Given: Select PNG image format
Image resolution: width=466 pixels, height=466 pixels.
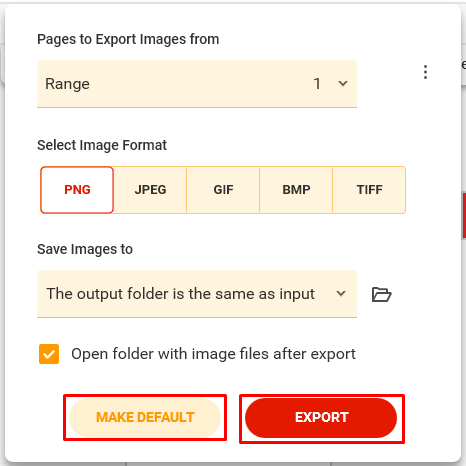Looking at the screenshot, I should (x=77, y=190).
